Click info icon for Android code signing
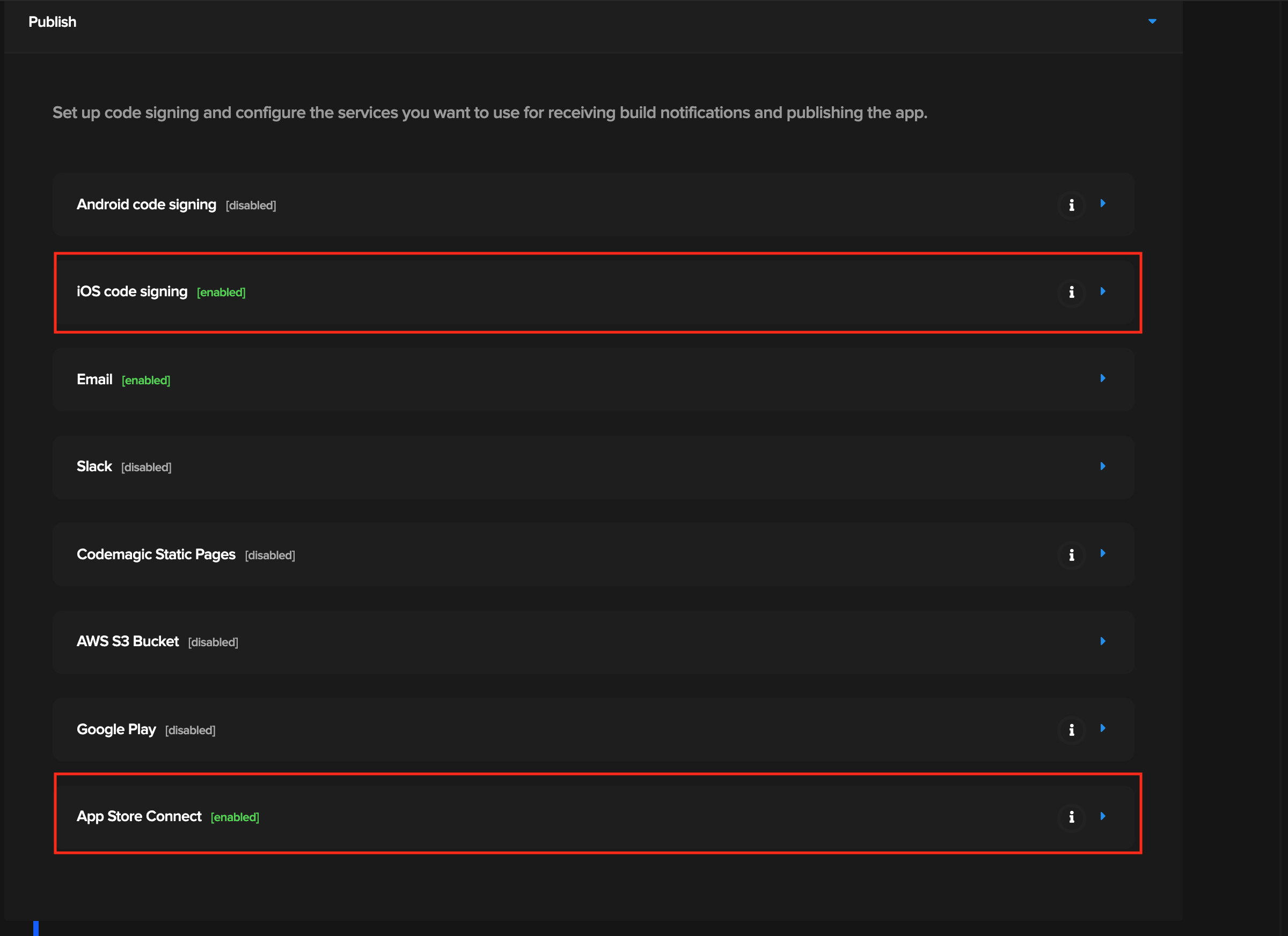Viewport: 1288px width, 936px height. tap(1071, 205)
